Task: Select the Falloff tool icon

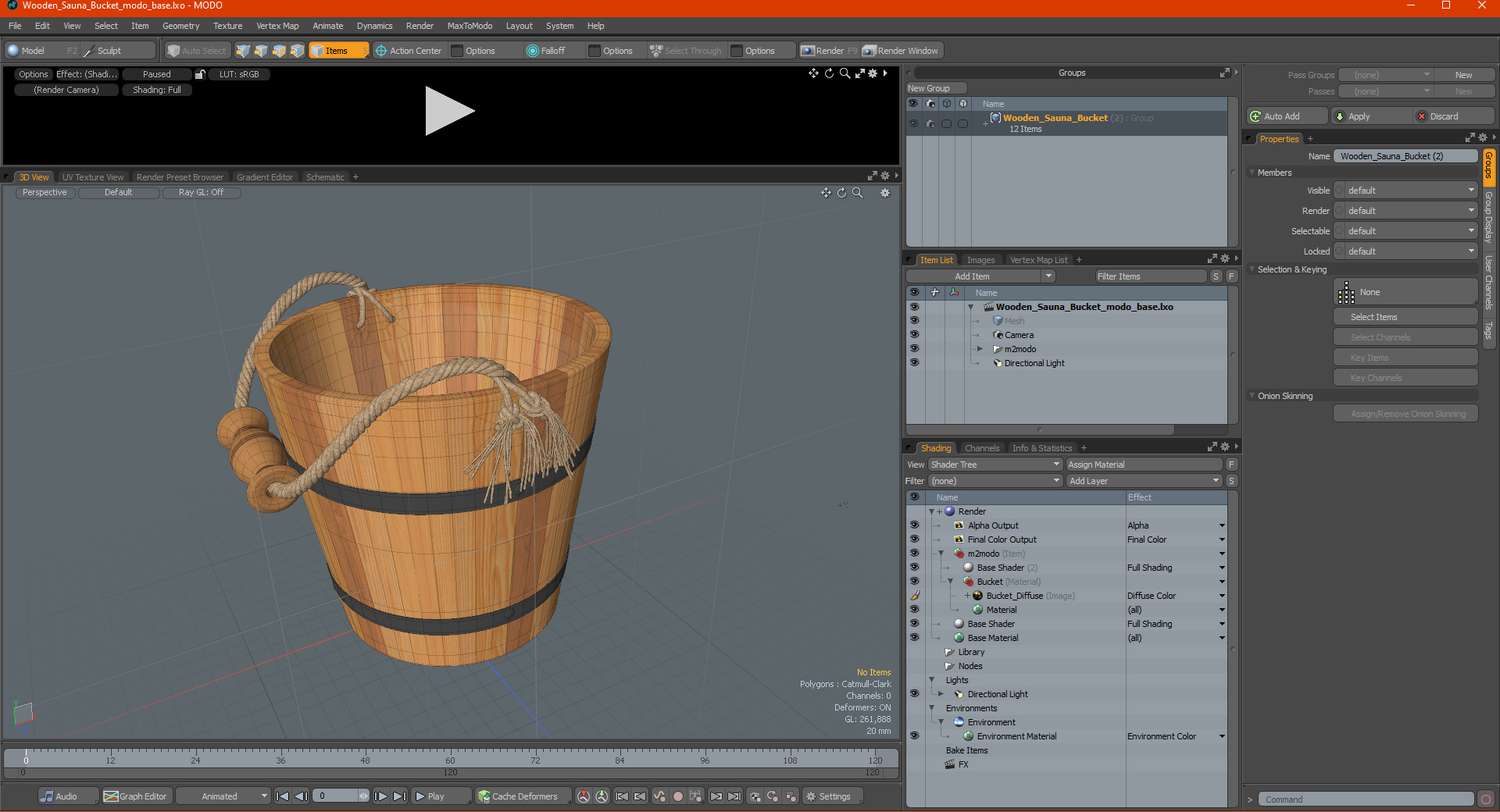Action: [x=533, y=51]
